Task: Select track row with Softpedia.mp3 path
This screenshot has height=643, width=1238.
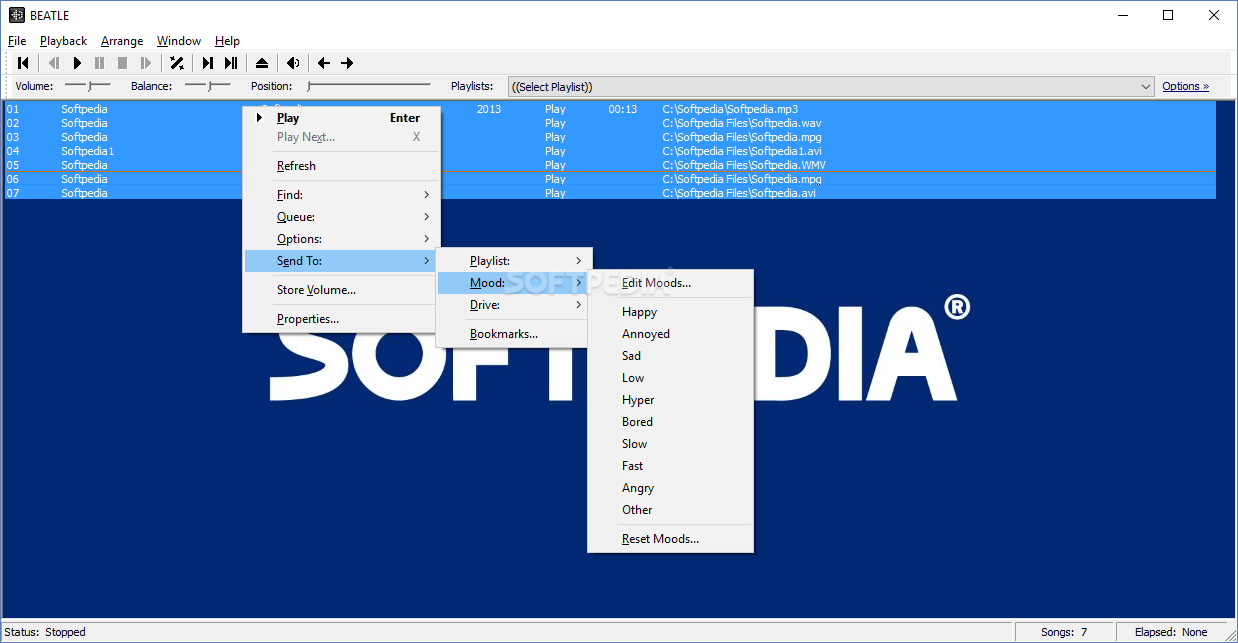Action: [610, 109]
